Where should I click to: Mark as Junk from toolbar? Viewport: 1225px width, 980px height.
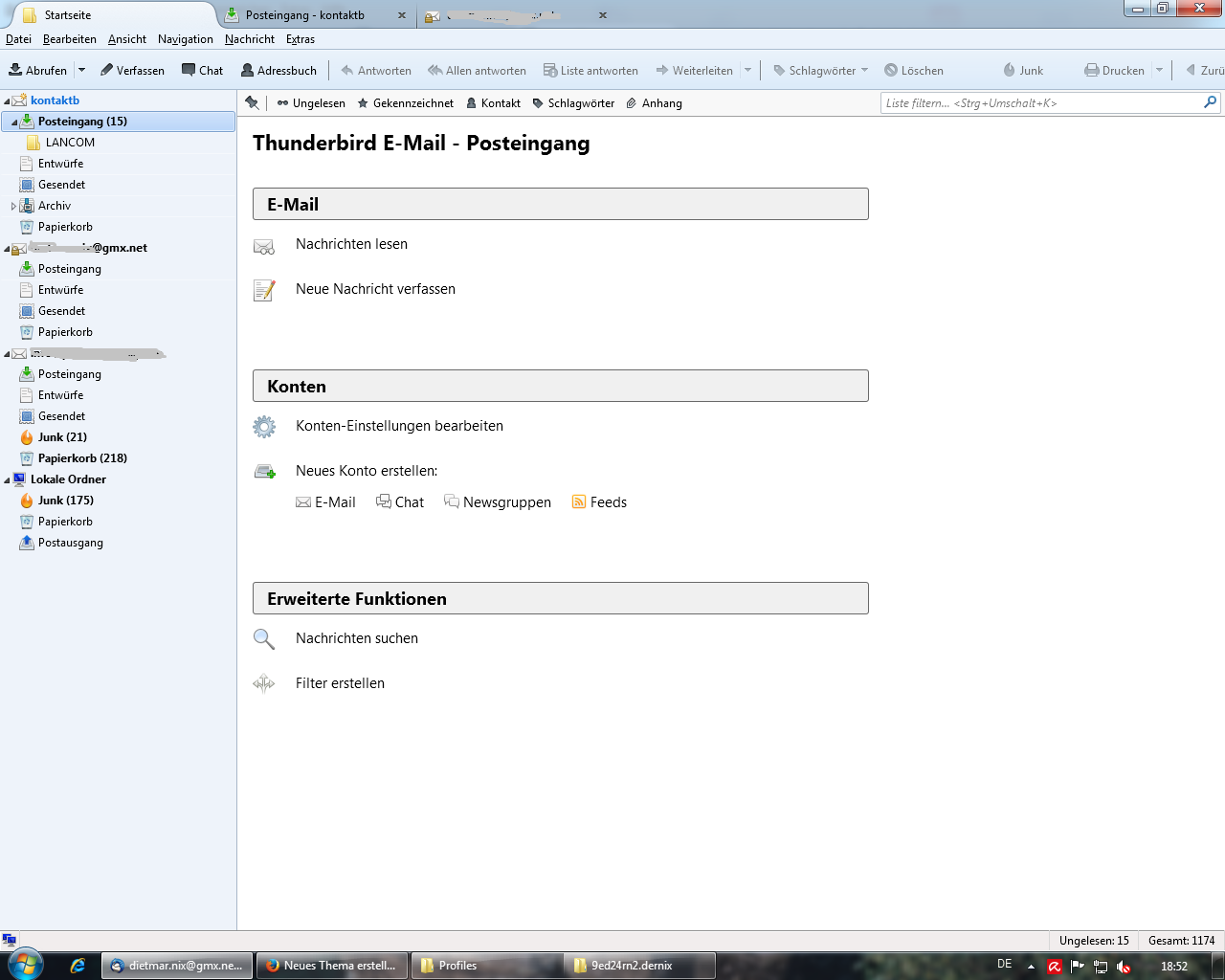coord(1023,70)
